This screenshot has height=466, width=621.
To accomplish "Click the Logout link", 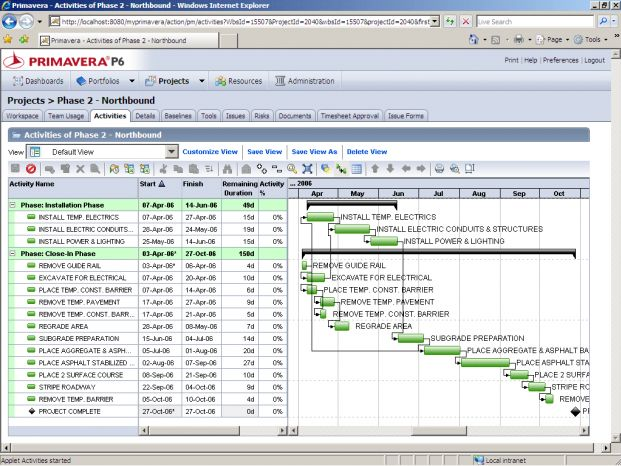I will click(x=594, y=60).
